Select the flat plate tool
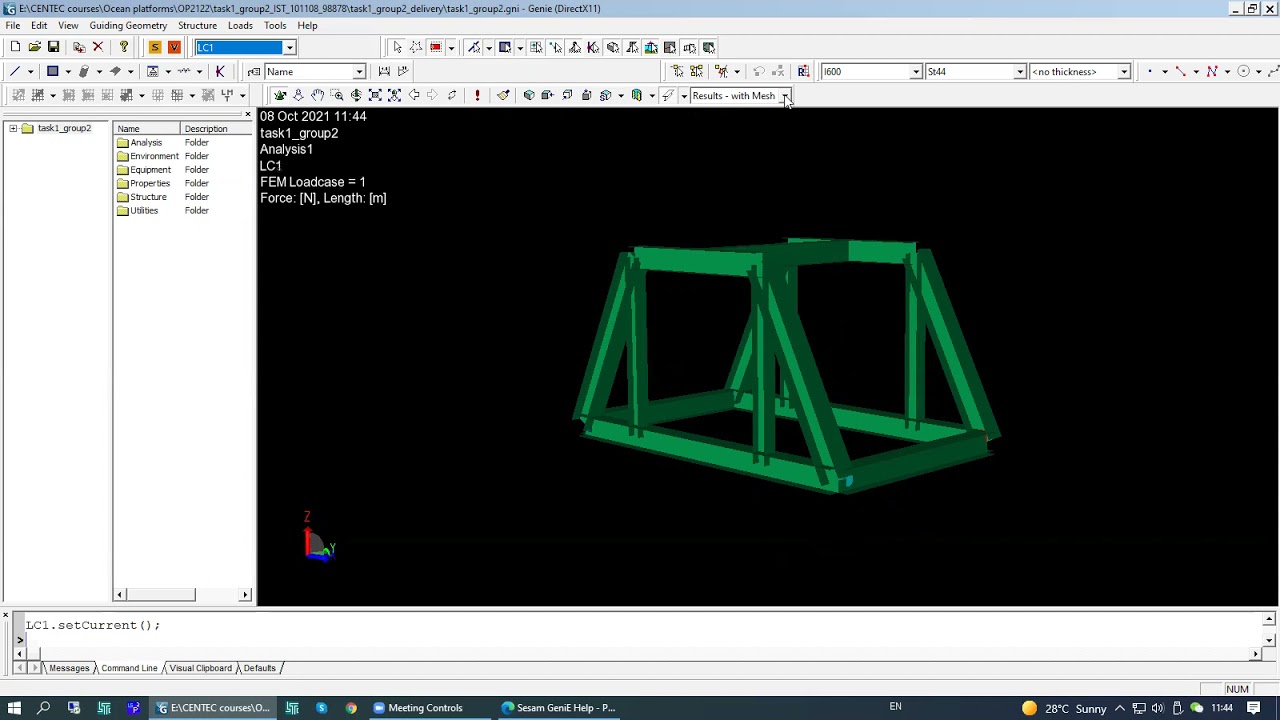The width and height of the screenshot is (1280, 720). [52, 71]
